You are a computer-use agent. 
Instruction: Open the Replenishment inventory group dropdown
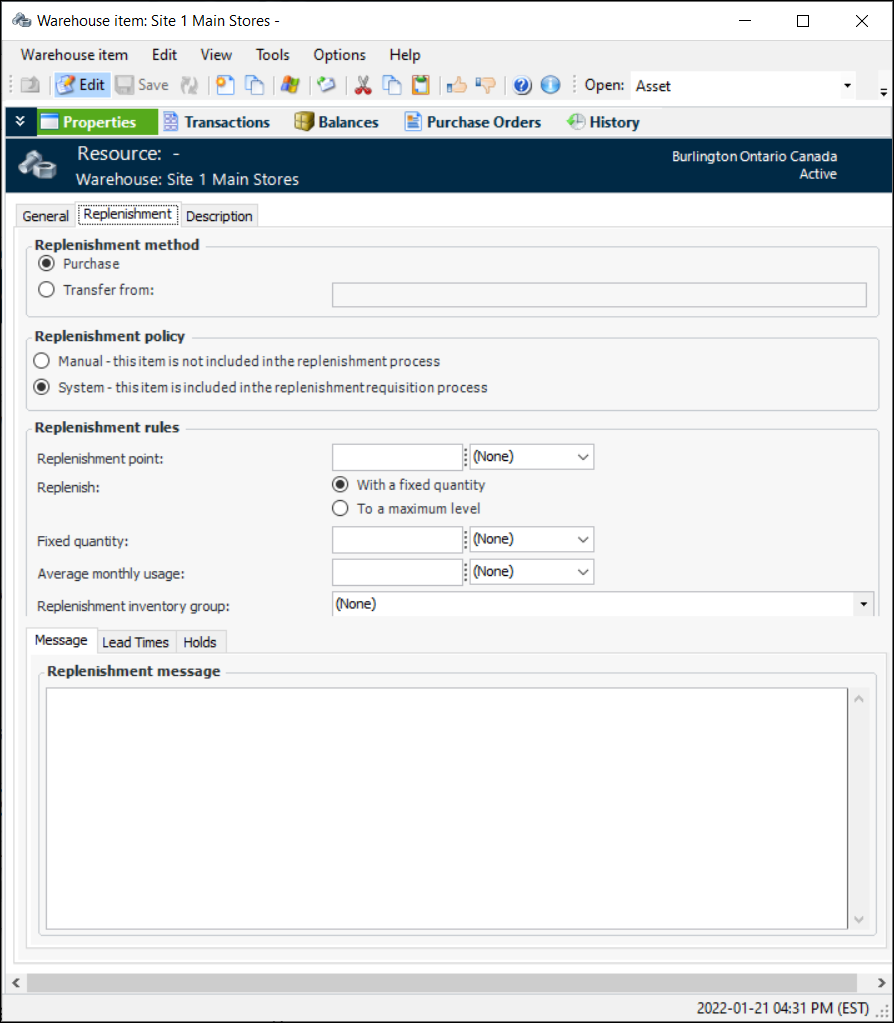click(x=863, y=604)
